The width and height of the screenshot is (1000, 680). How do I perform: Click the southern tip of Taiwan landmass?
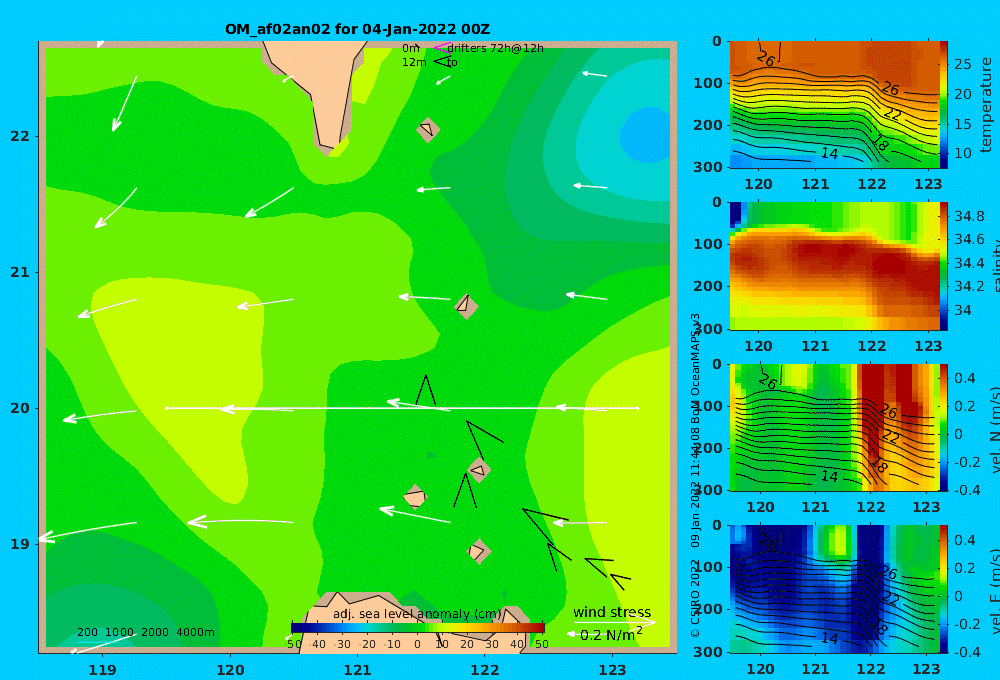tap(330, 147)
